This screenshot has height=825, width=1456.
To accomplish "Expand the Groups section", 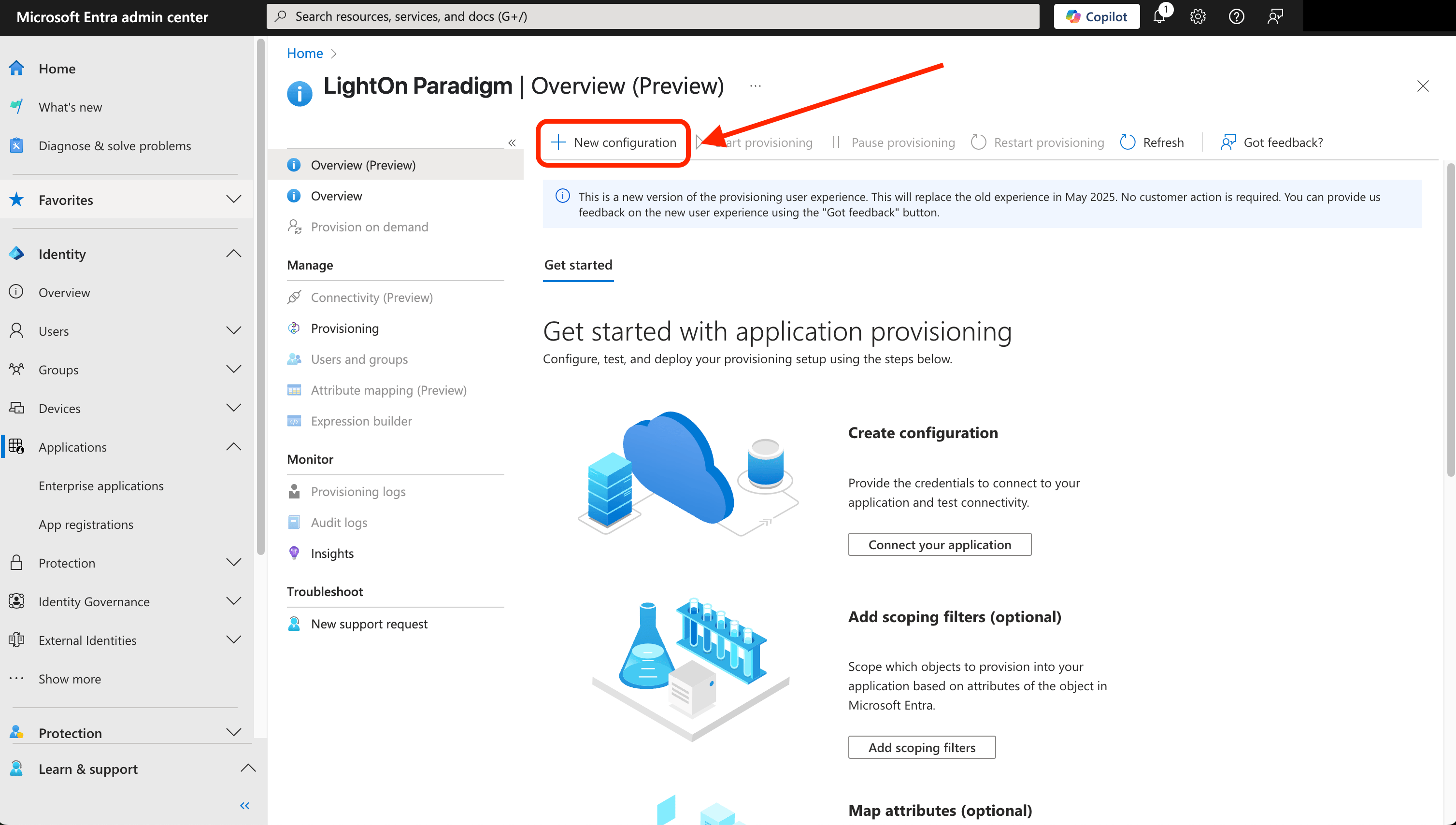I will click(233, 370).
